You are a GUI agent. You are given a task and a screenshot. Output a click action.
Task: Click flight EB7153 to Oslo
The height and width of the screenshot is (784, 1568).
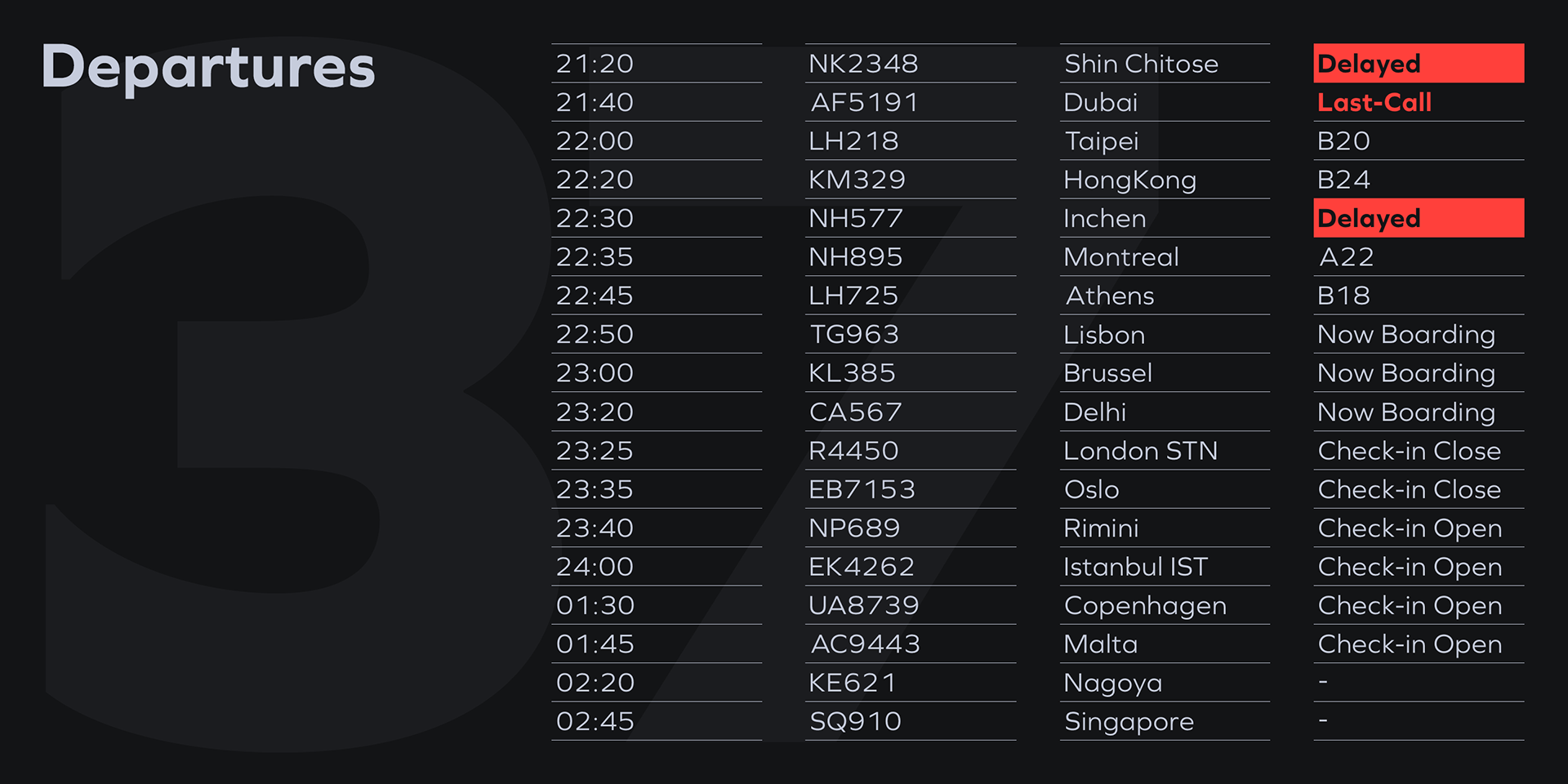click(862, 489)
